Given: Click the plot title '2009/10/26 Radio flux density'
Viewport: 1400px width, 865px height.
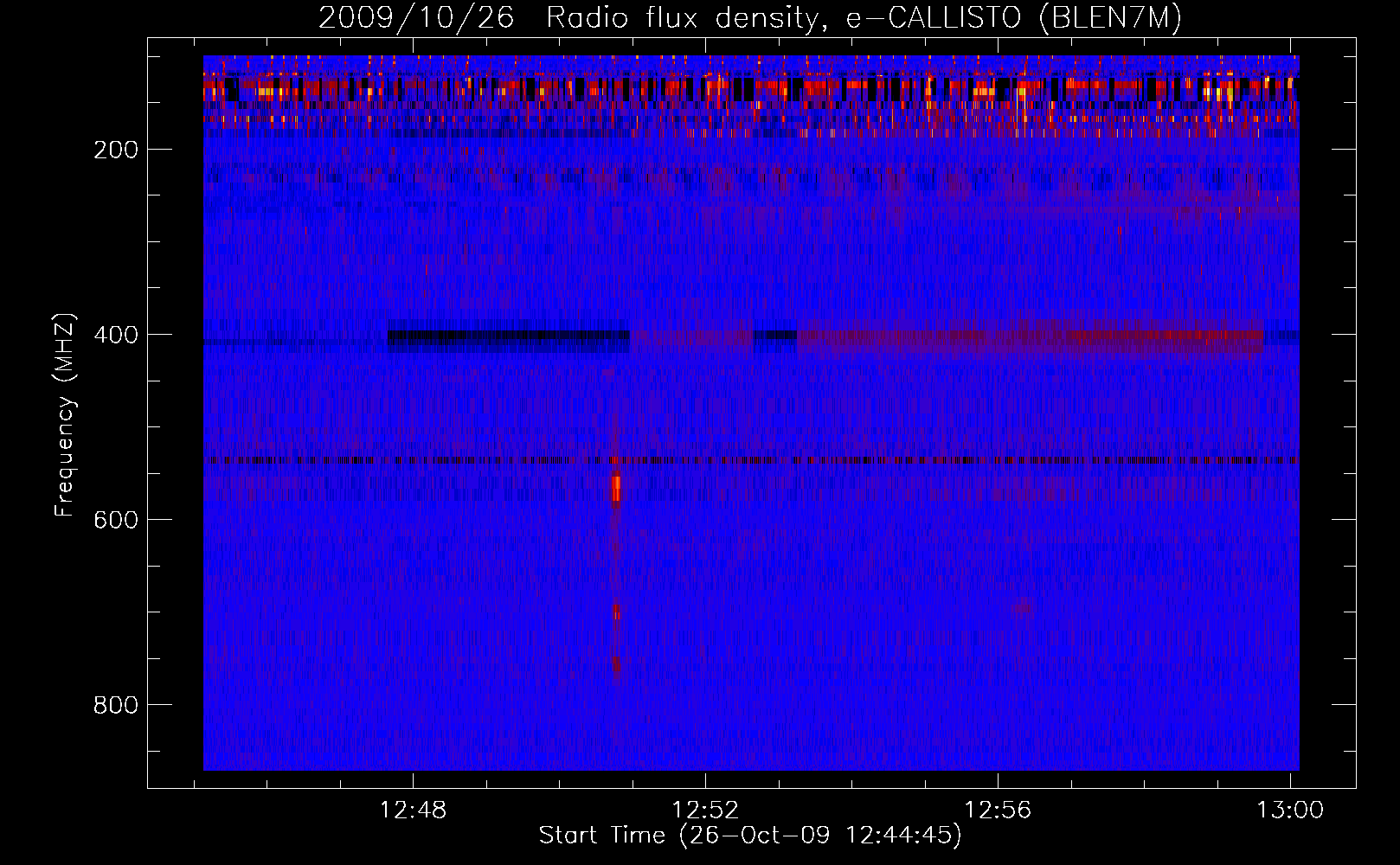Looking at the screenshot, I should coord(749,17).
